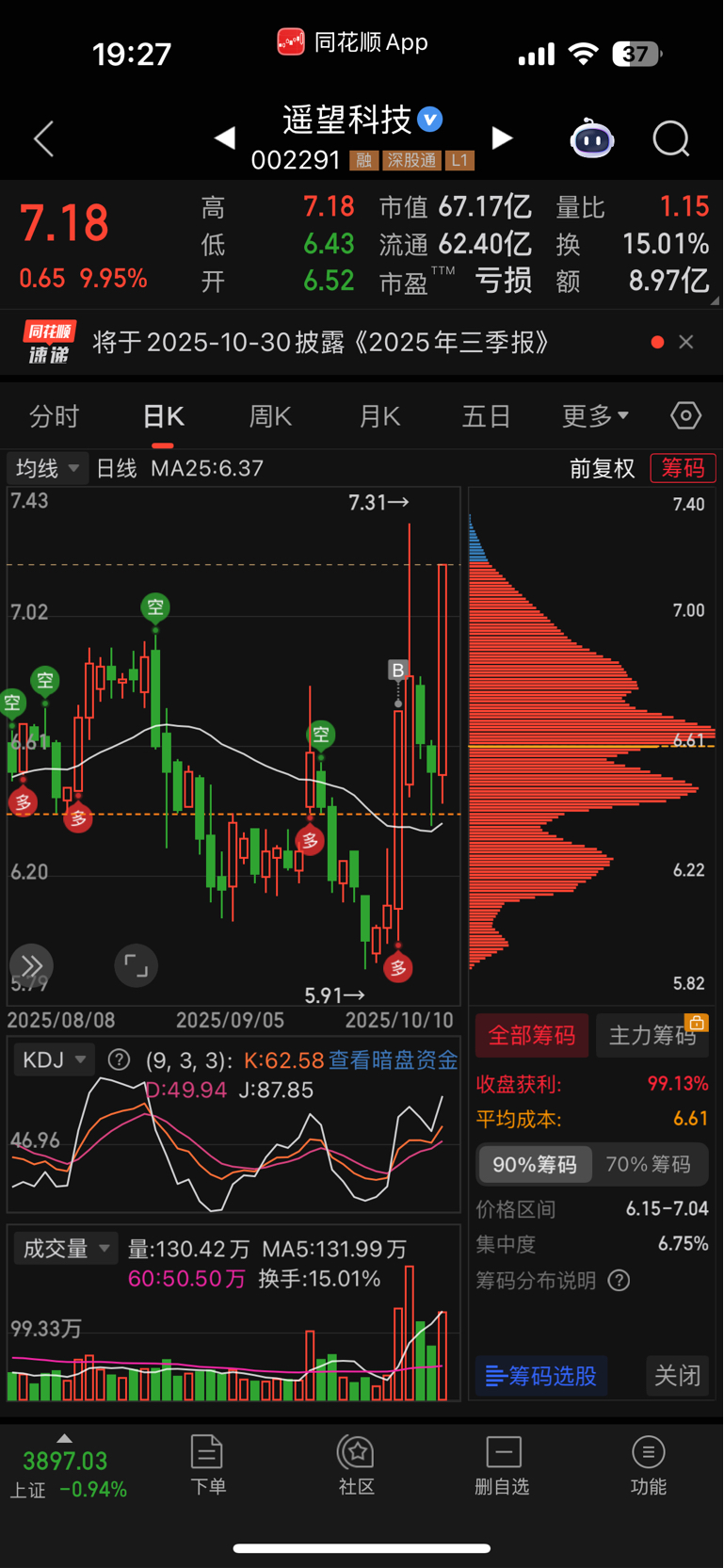Select 90%筹码 option
Image resolution: width=724 pixels, height=1568 pixels.
point(535,1165)
